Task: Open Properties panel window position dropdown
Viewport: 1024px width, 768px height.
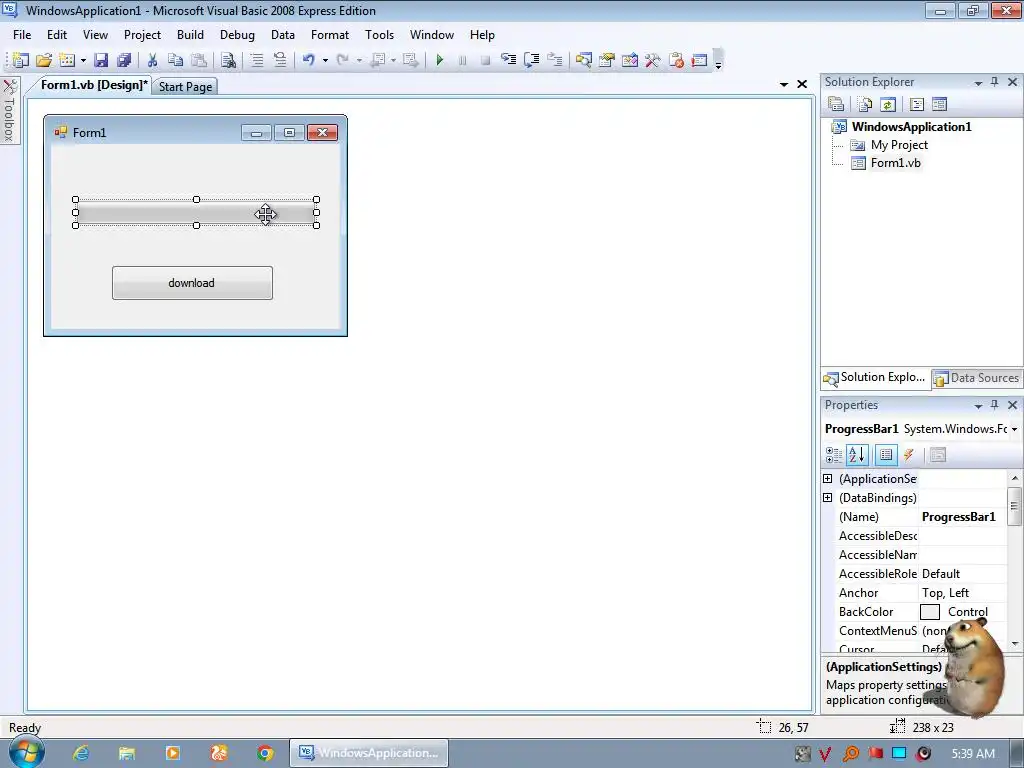Action: 978,406
